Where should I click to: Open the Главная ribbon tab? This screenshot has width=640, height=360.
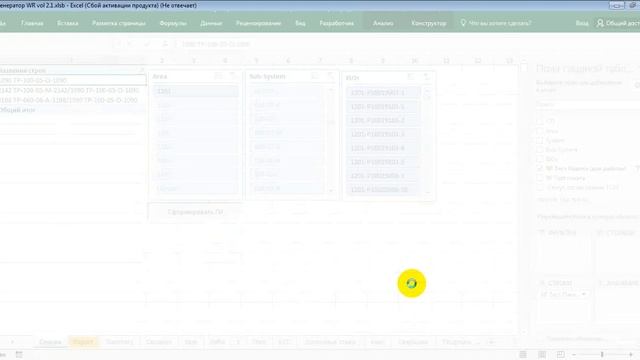coord(32,23)
